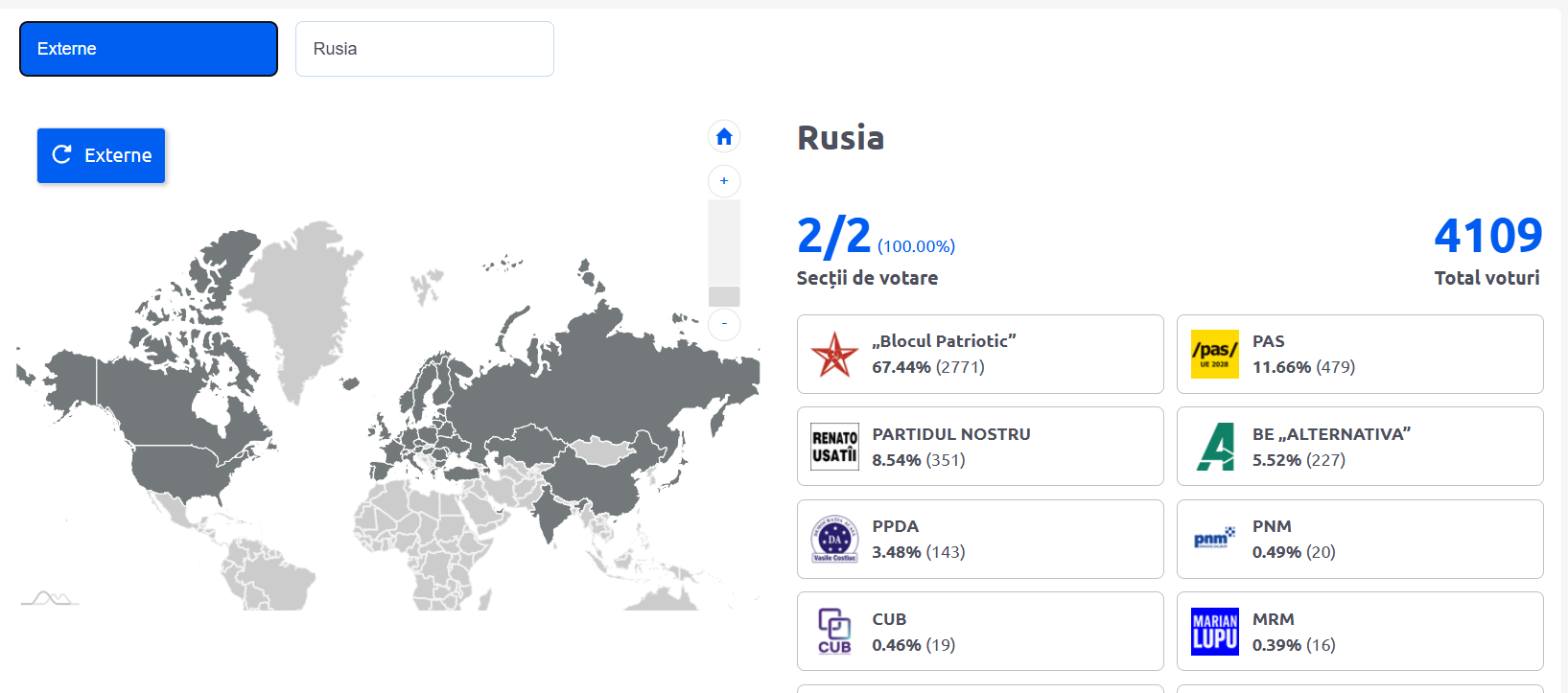Click the amCharts logo at map corner
The width and height of the screenshot is (1568, 693).
click(x=50, y=599)
